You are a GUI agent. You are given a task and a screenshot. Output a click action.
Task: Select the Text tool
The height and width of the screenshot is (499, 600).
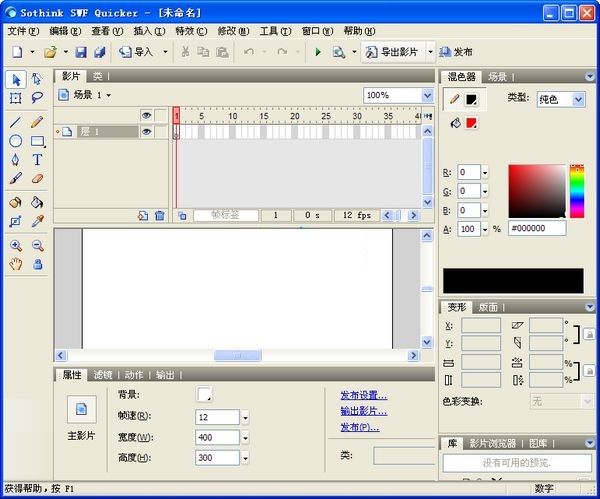pos(37,160)
